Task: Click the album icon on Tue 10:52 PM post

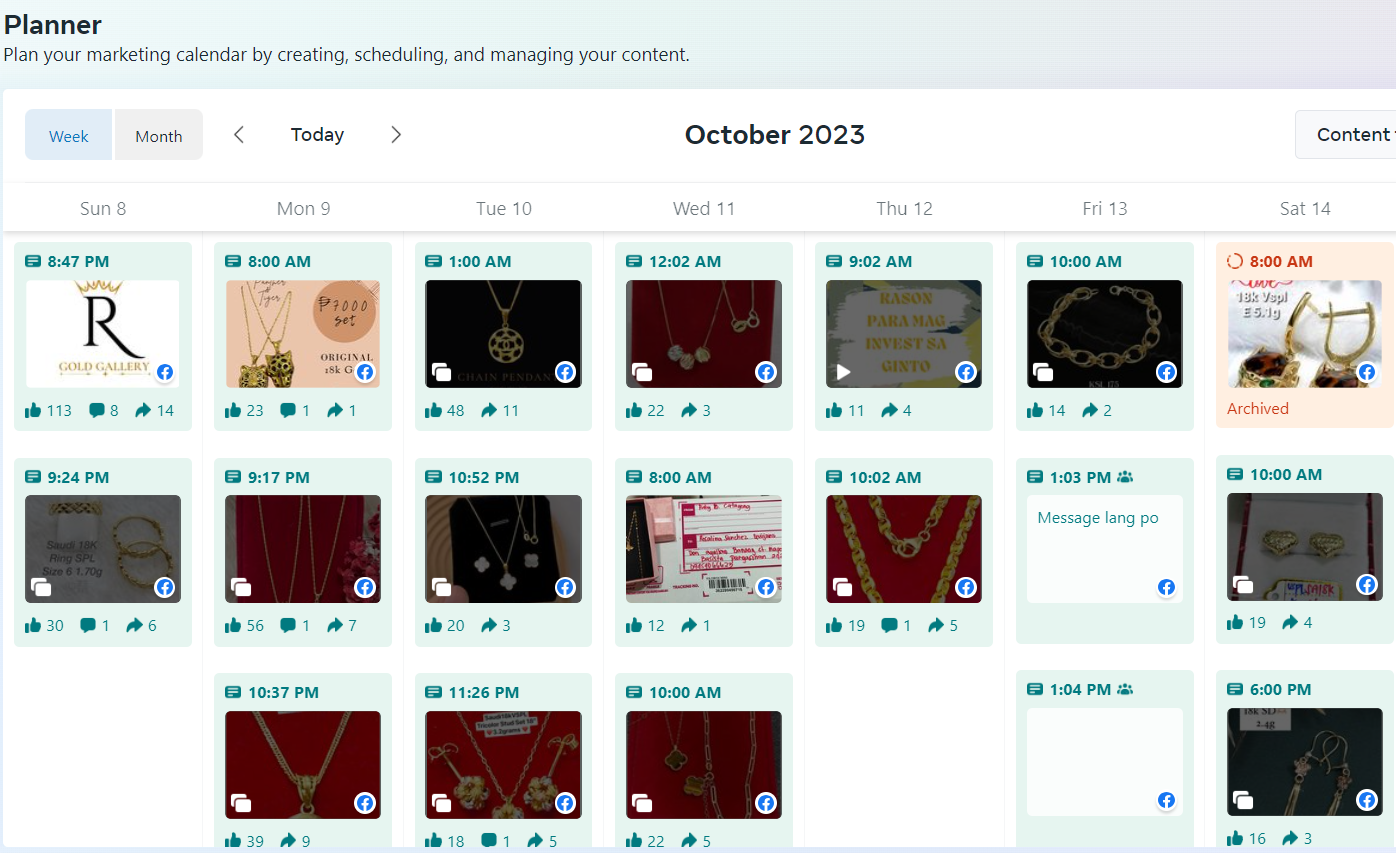Action: tap(441, 587)
